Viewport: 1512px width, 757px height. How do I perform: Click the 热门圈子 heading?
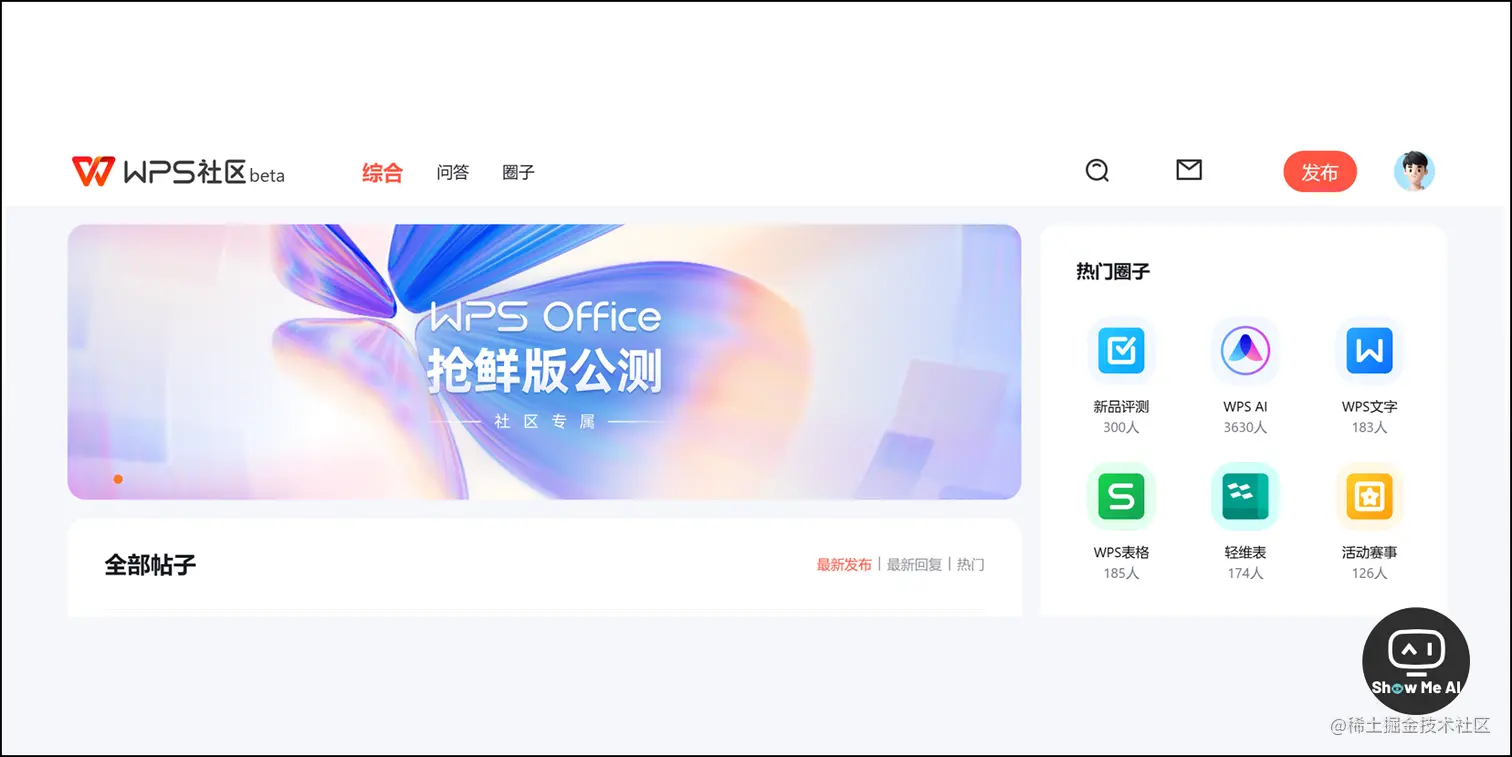pos(1113,271)
